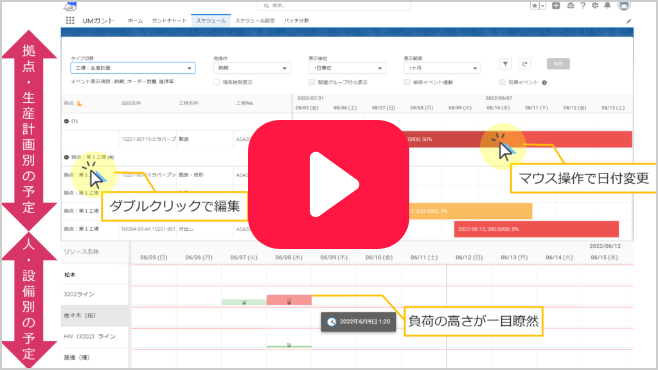Viewport: 658px width, 370px height.
Task: Play the video with the red play button
Action: (328, 185)
